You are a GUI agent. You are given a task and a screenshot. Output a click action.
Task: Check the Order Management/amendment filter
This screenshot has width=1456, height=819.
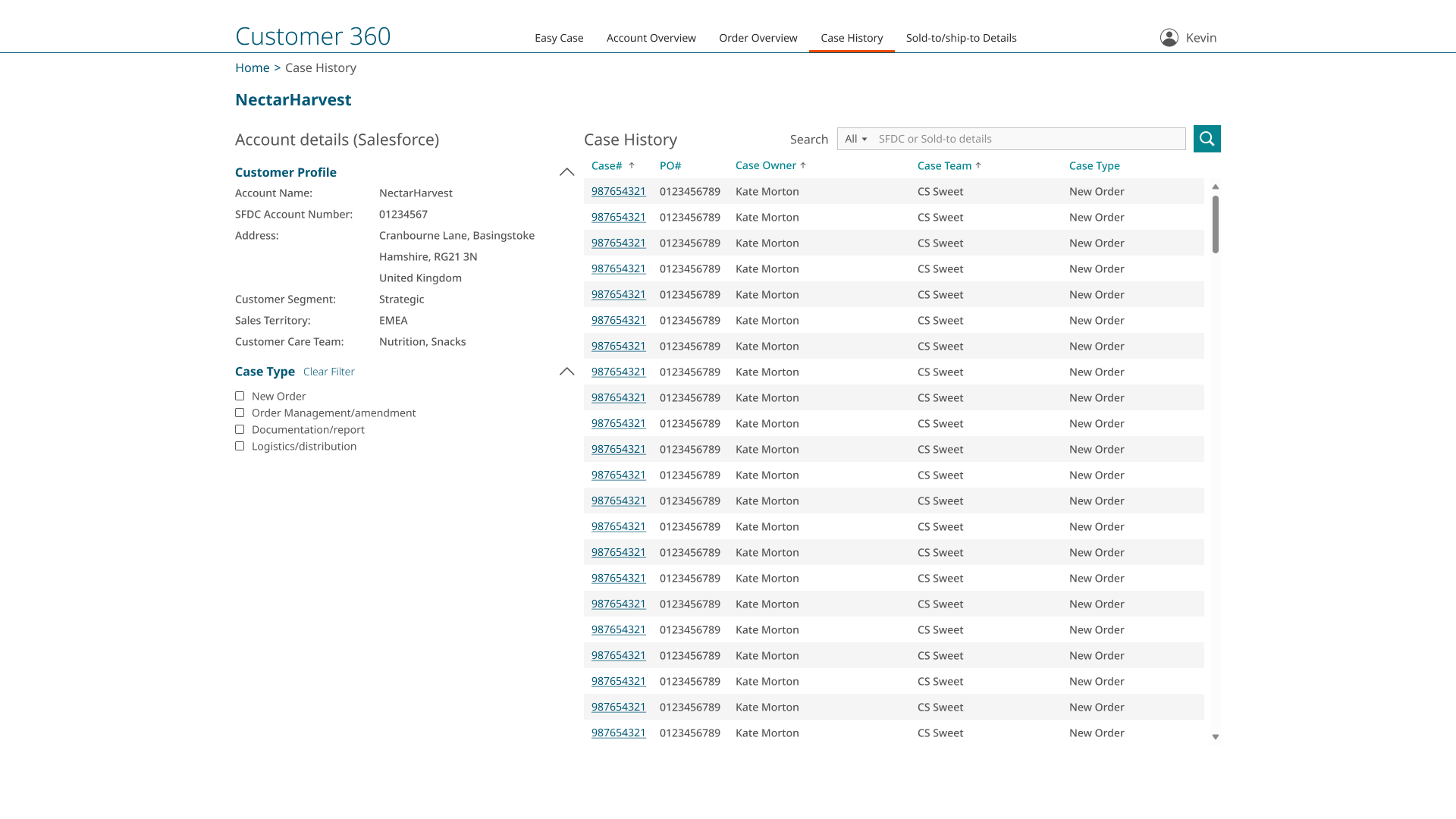240,413
